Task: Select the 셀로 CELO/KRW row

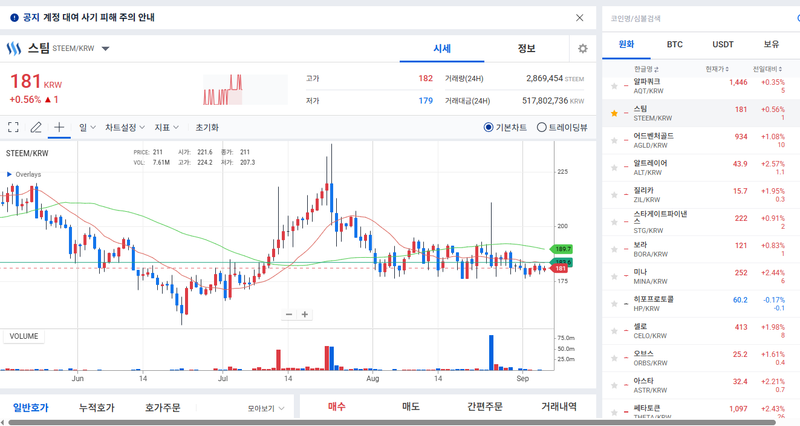Action: [701, 331]
